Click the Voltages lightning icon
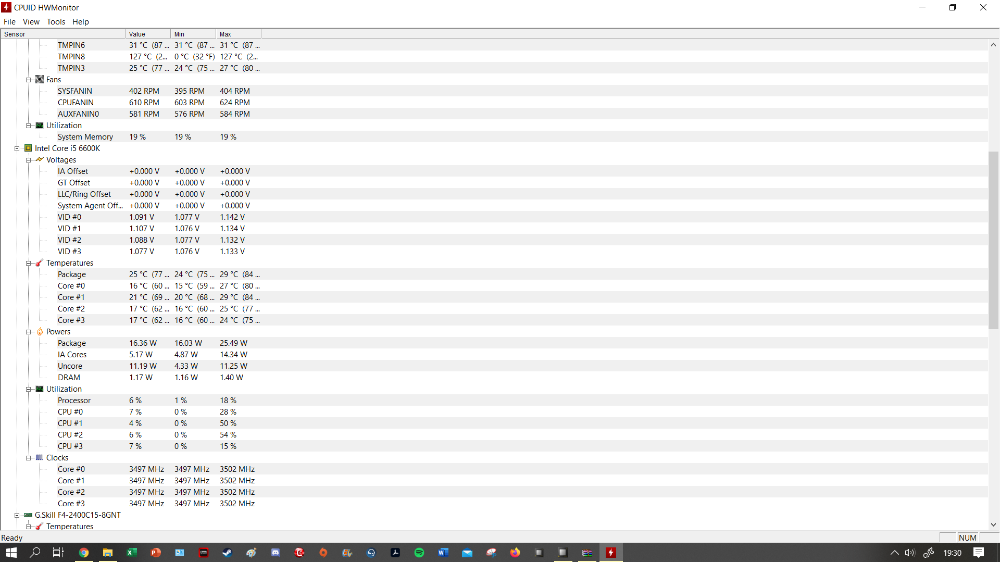The height and width of the screenshot is (562, 1000). pyautogui.click(x=40, y=159)
